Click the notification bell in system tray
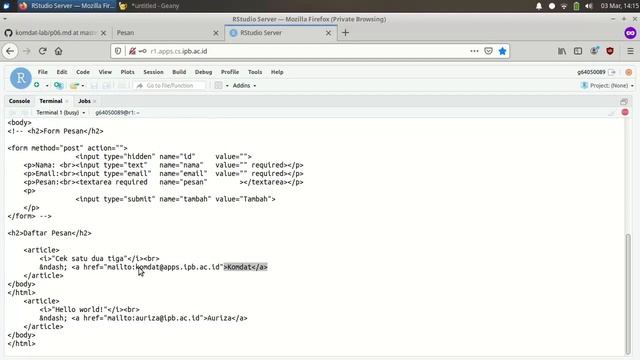This screenshot has height=360, width=640. click(x=539, y=6)
